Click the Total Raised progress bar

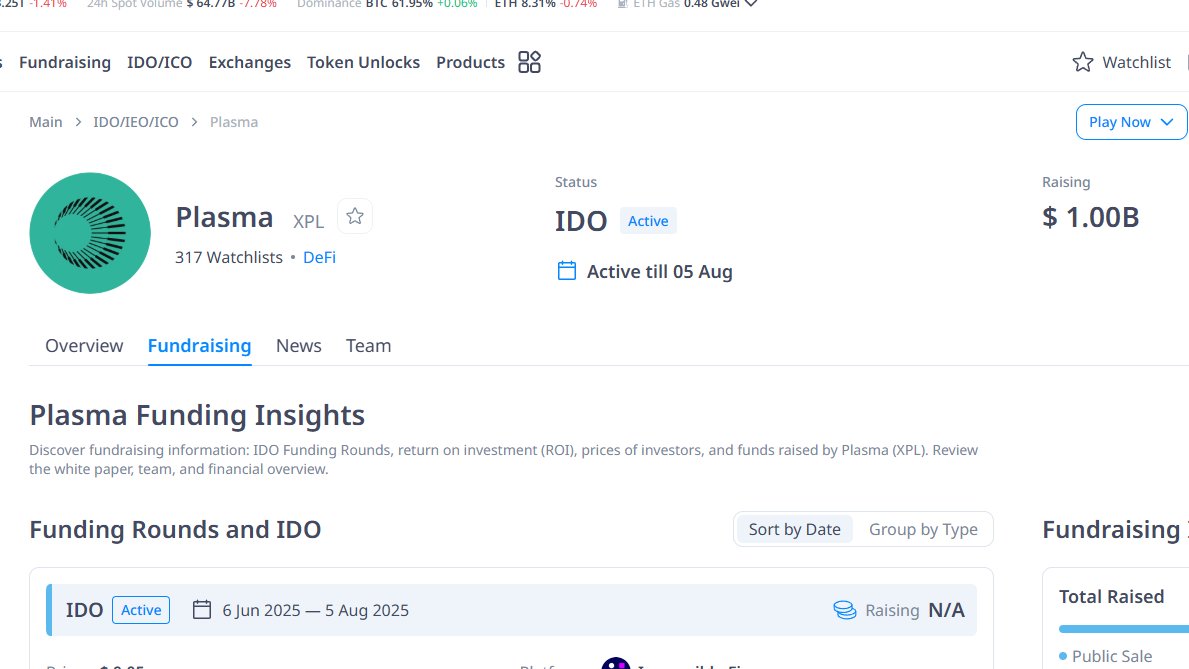(1124, 629)
